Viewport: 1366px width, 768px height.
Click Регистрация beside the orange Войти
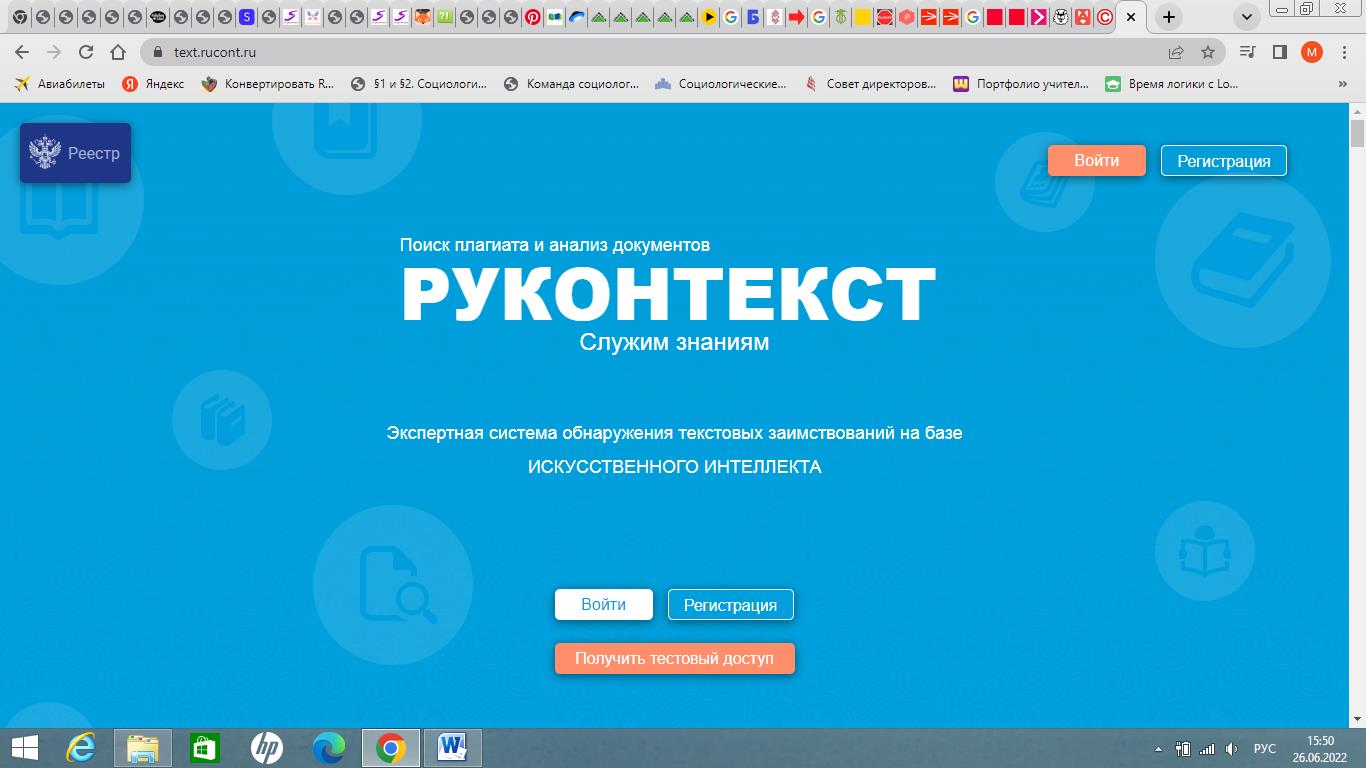tap(1224, 160)
